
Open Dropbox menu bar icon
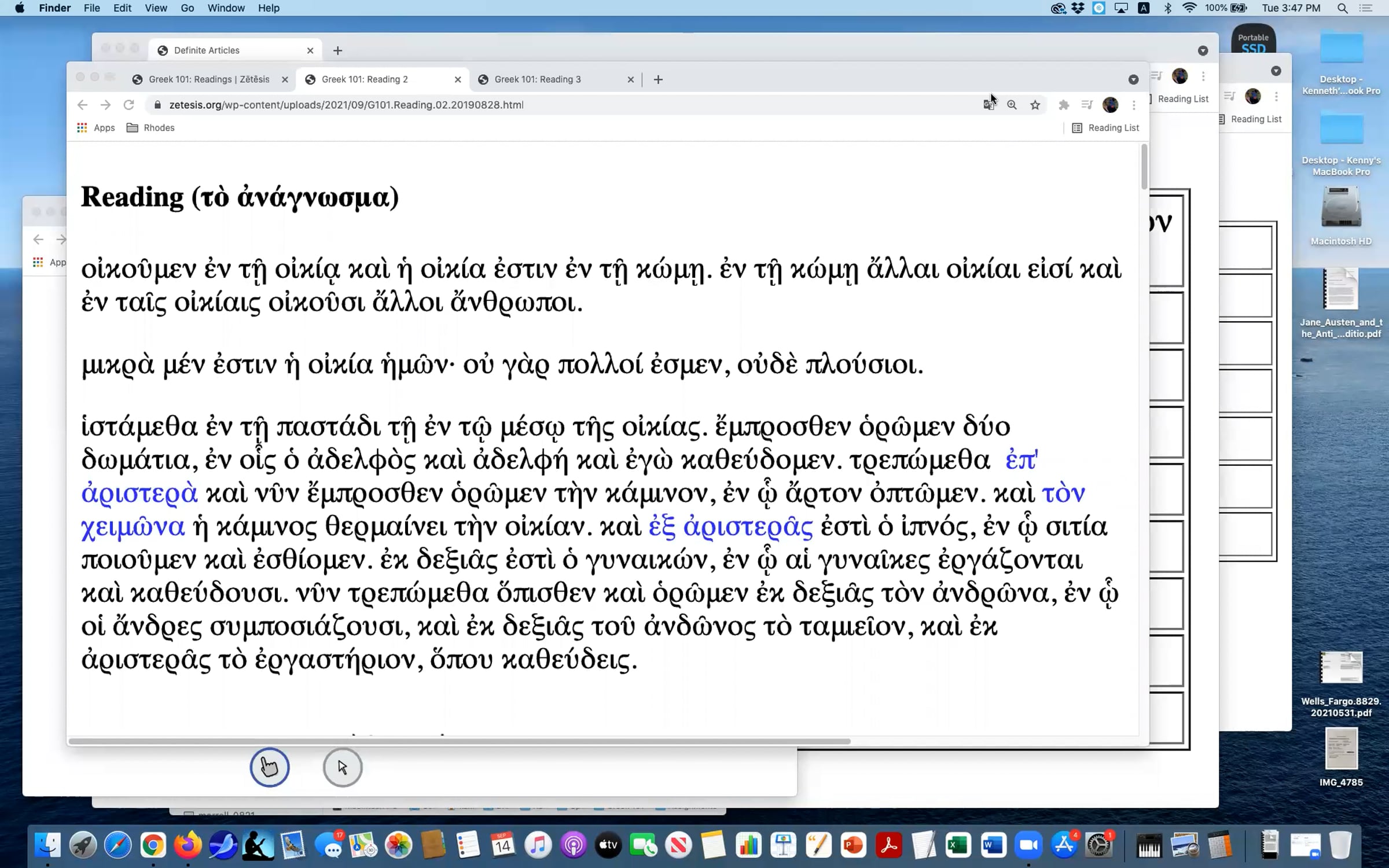(x=1078, y=8)
